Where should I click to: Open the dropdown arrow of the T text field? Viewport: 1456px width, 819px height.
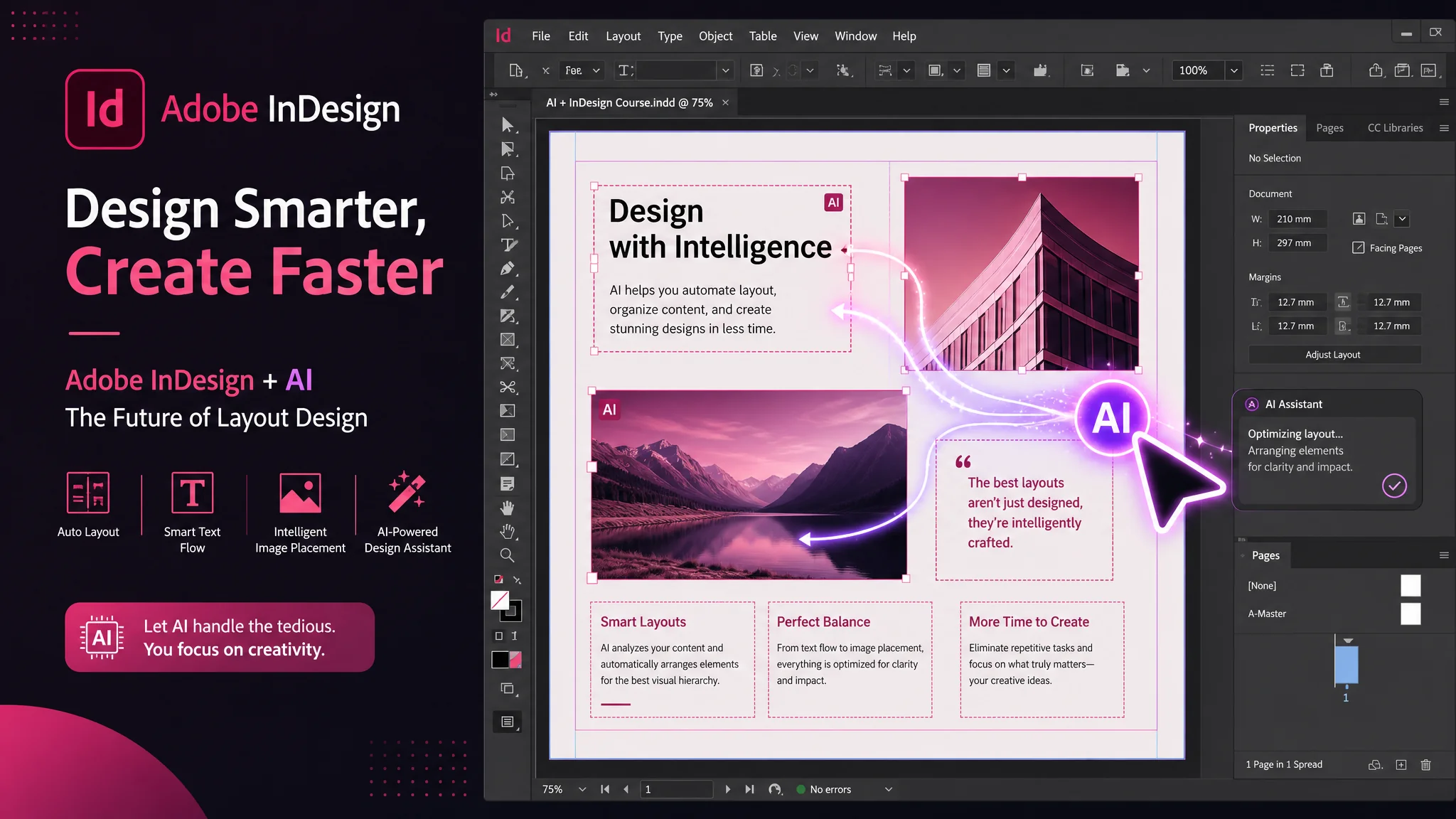[x=725, y=70]
